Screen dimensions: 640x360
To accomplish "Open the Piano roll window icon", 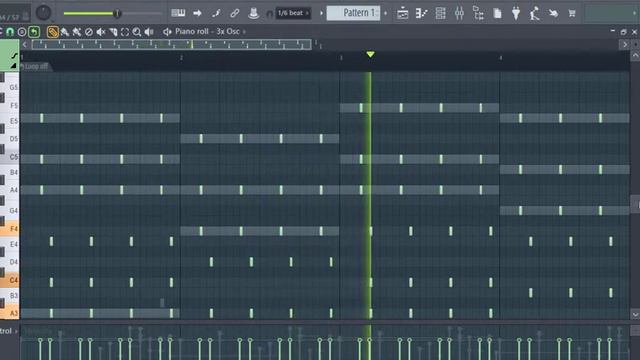I will click(x=421, y=13).
